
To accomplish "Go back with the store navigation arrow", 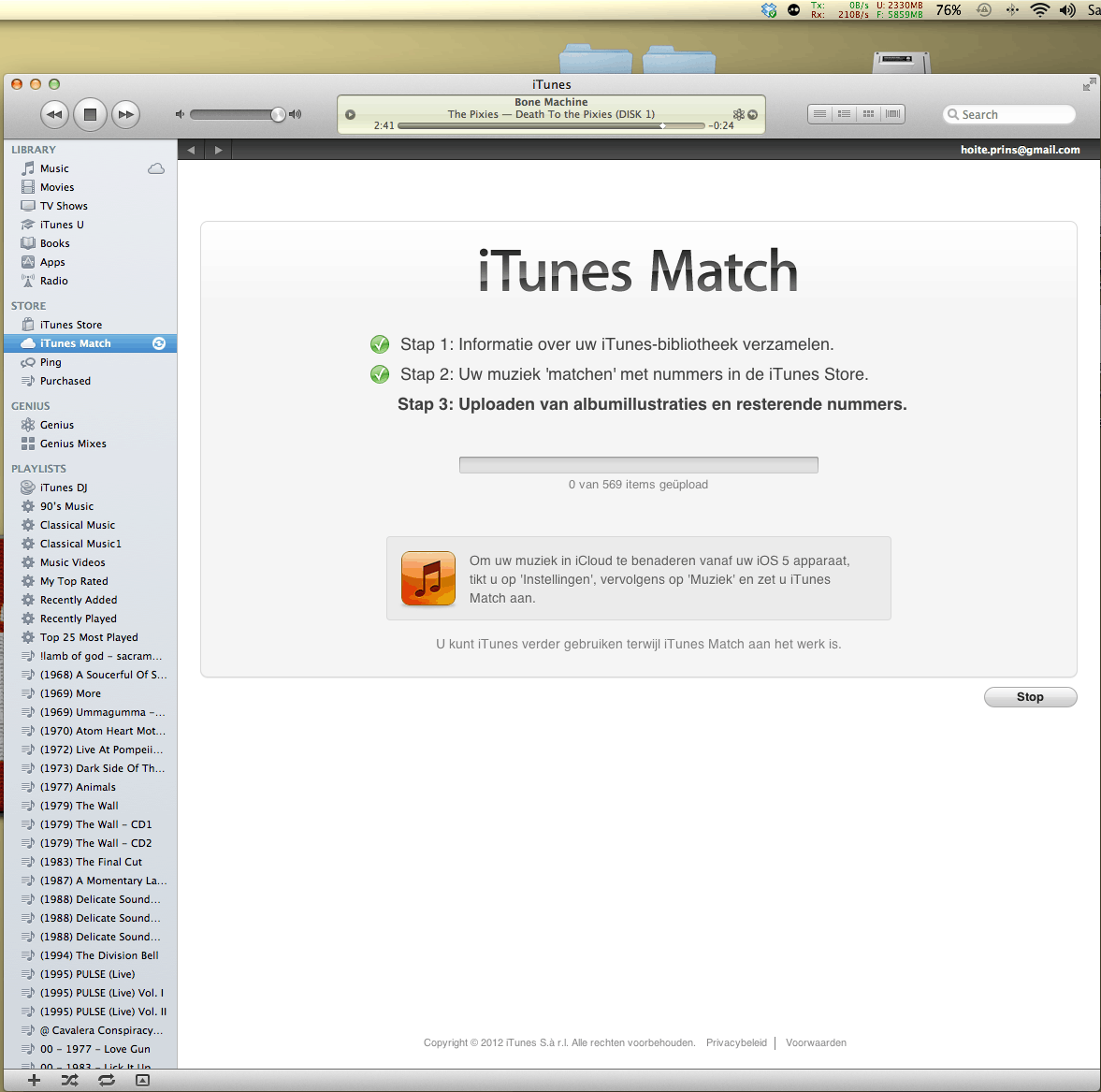I will tap(191, 150).
